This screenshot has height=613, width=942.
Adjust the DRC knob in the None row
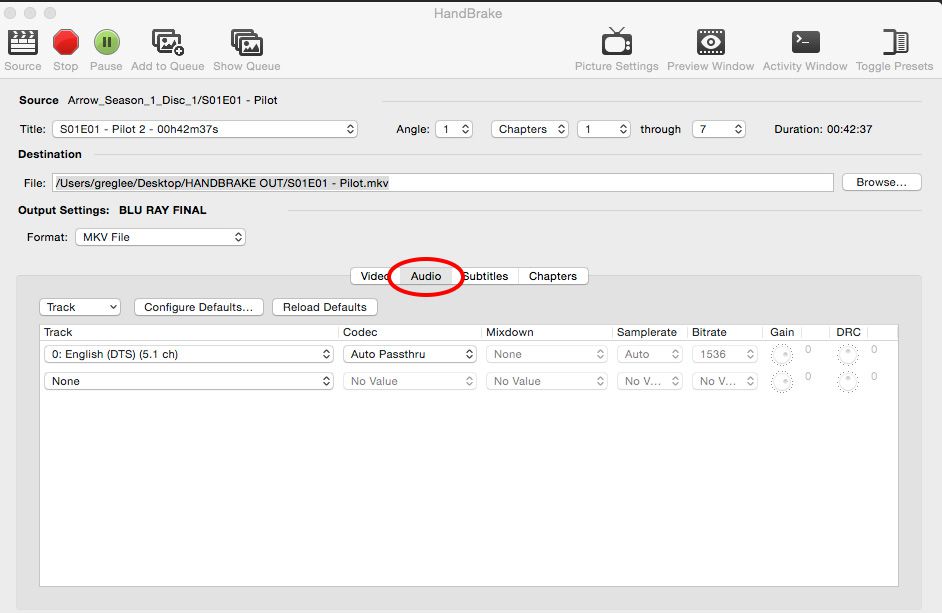(848, 382)
